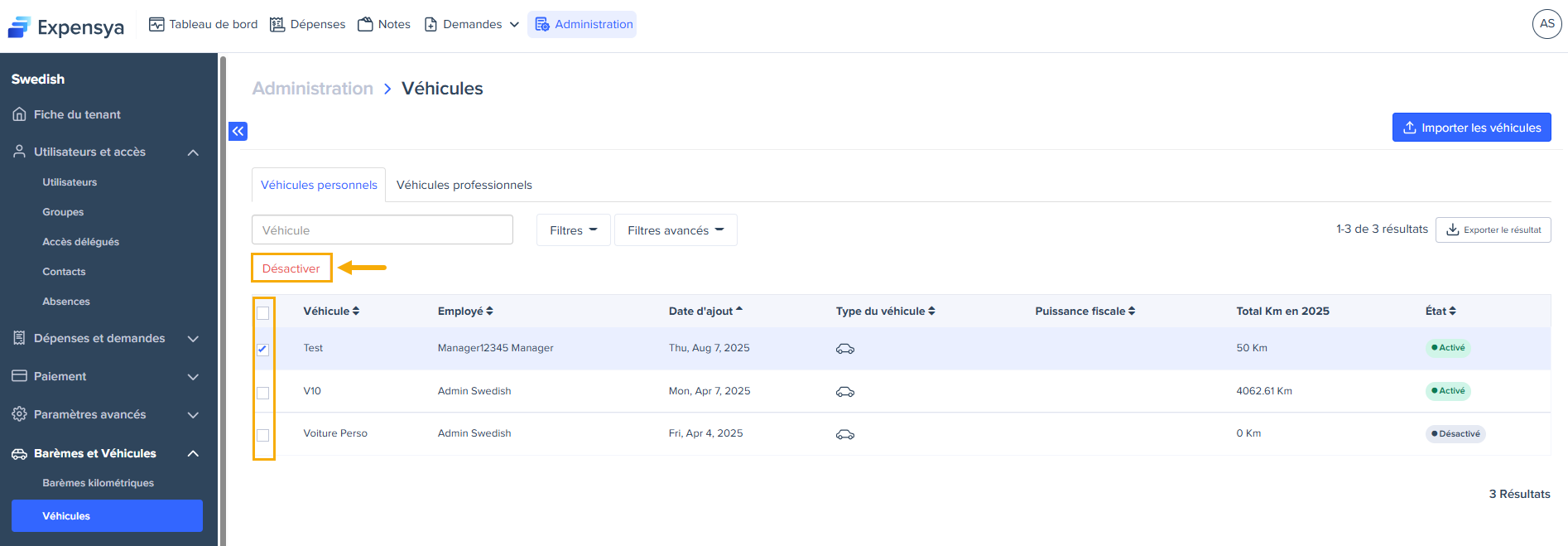Image resolution: width=1568 pixels, height=546 pixels.
Task: Check the V10 vehicle checkbox
Action: click(262, 393)
